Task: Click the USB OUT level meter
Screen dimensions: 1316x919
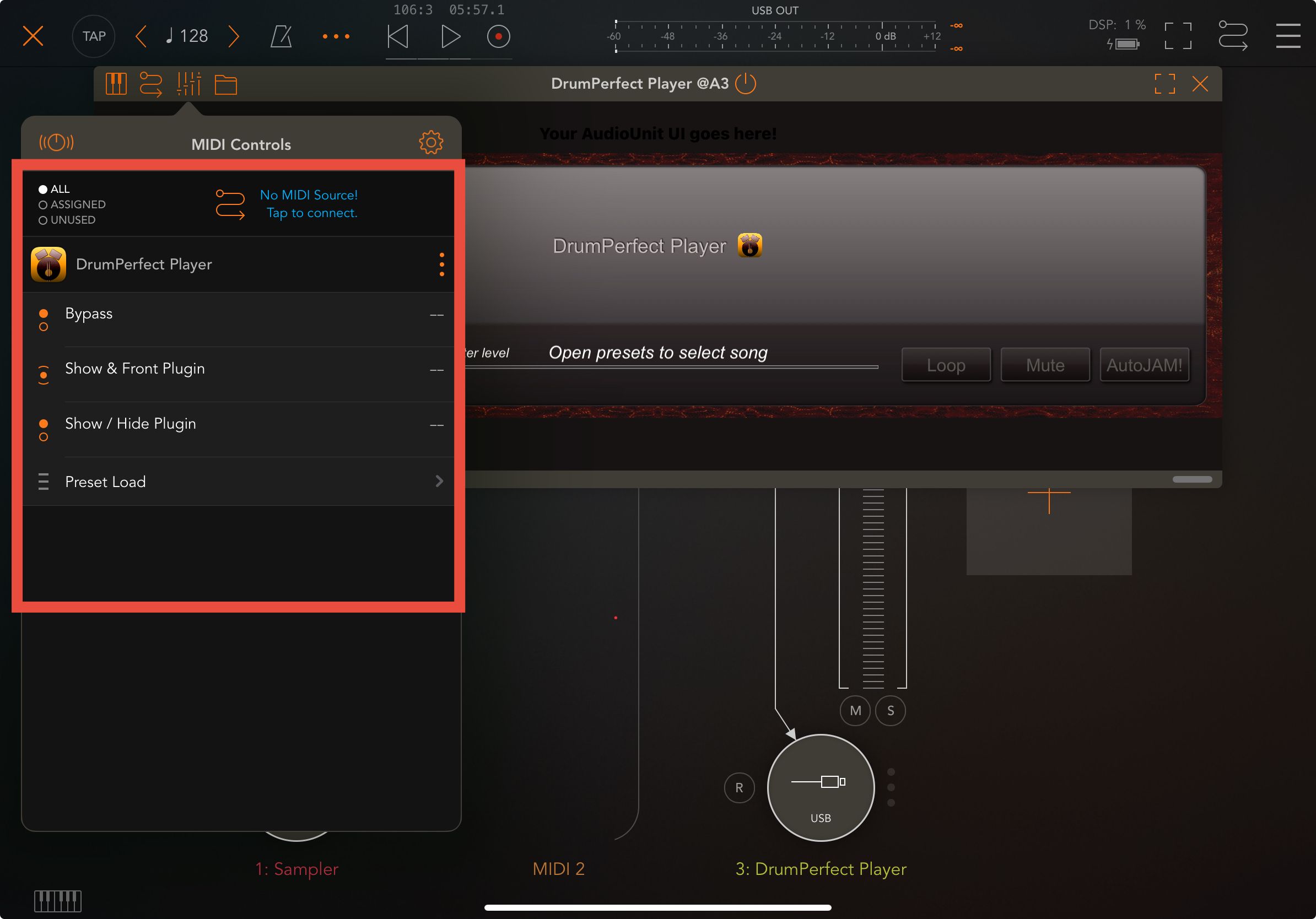Action: pos(775,37)
